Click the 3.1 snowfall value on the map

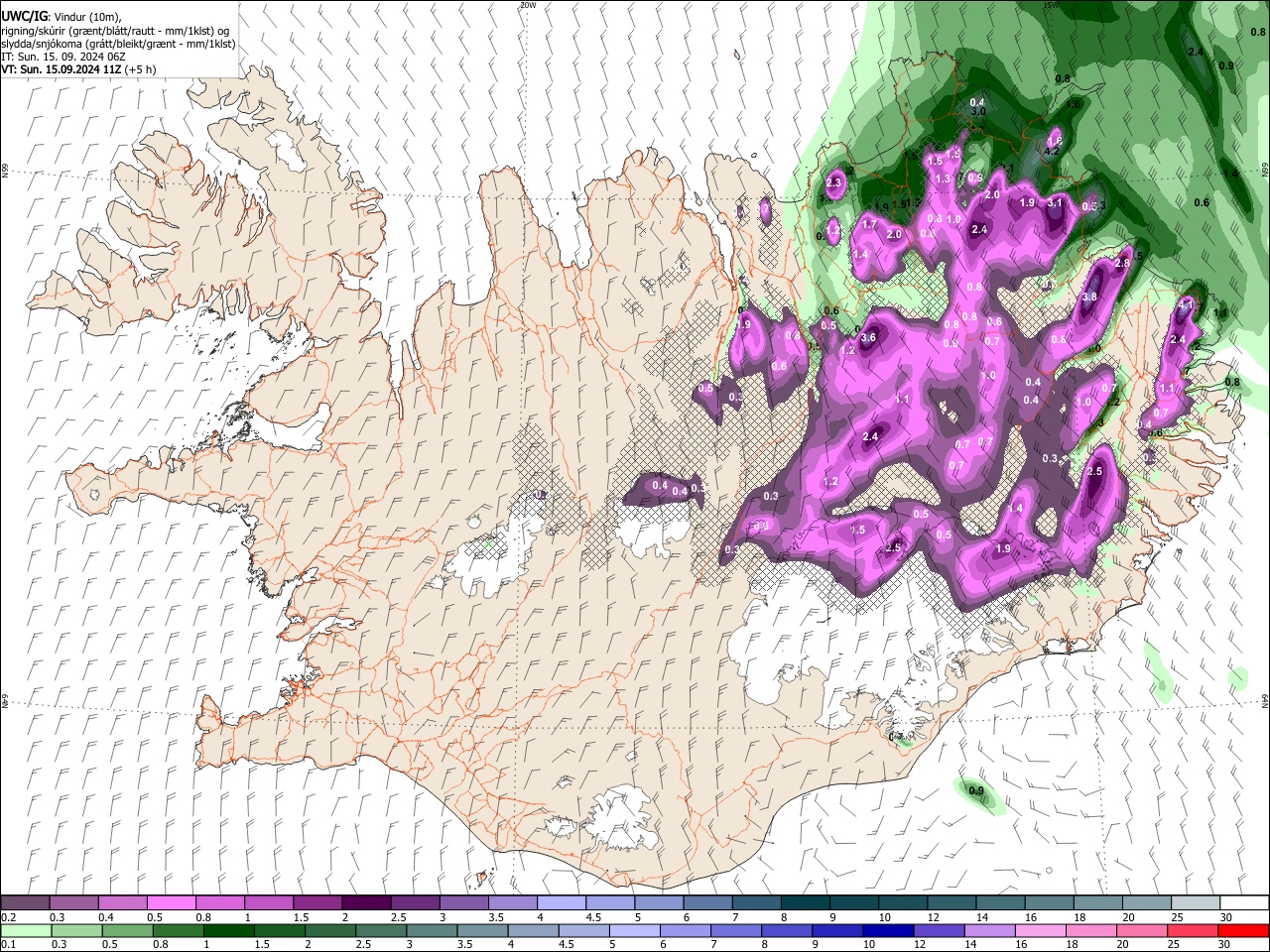click(1055, 203)
